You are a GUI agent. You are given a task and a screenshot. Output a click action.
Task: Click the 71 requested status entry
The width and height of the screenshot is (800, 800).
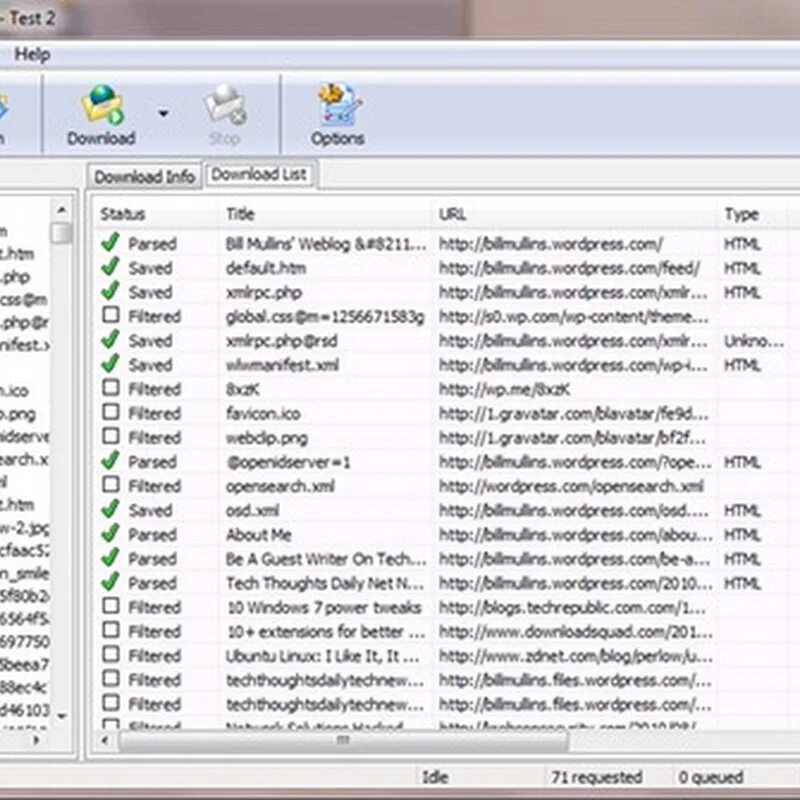click(596, 777)
